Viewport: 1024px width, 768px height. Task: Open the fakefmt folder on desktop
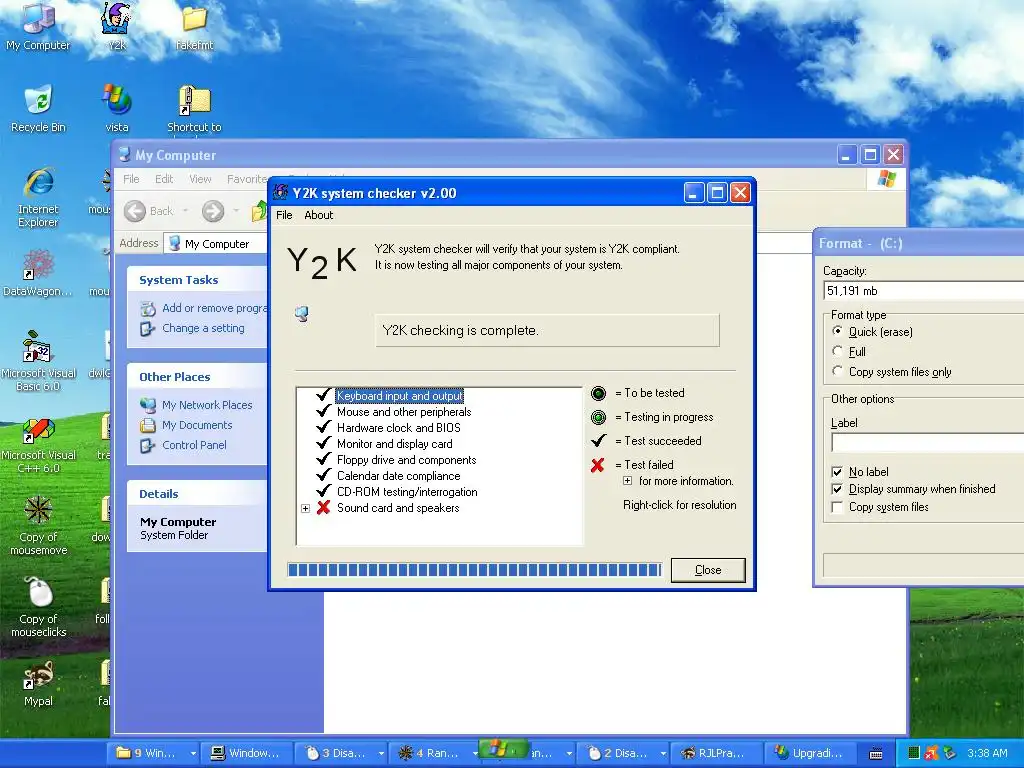(x=194, y=26)
